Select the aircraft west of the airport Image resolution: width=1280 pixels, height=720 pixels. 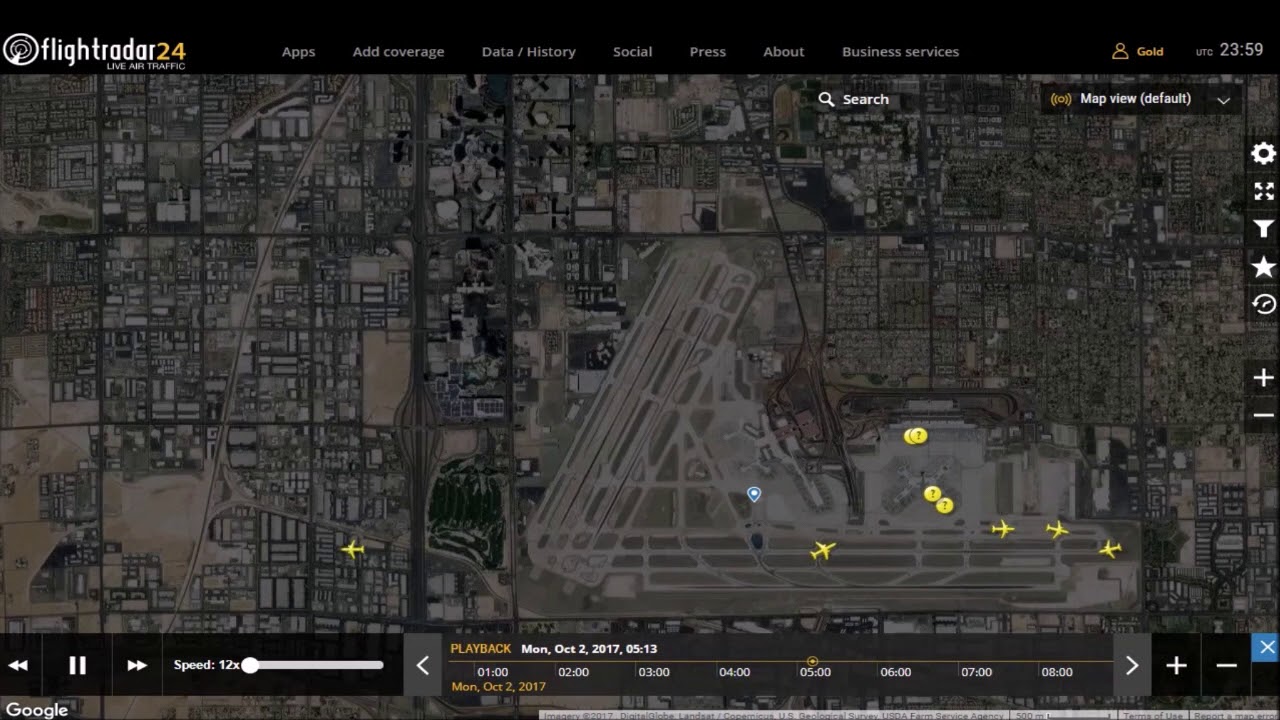[352, 549]
